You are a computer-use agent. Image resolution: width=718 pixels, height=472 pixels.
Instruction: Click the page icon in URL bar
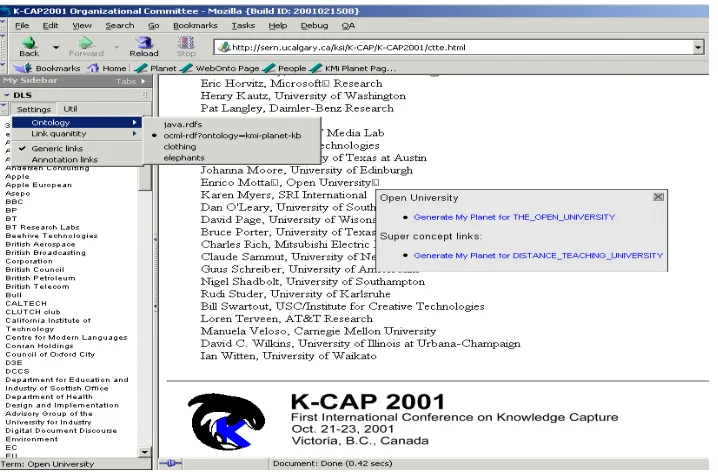pyautogui.click(x=224, y=47)
